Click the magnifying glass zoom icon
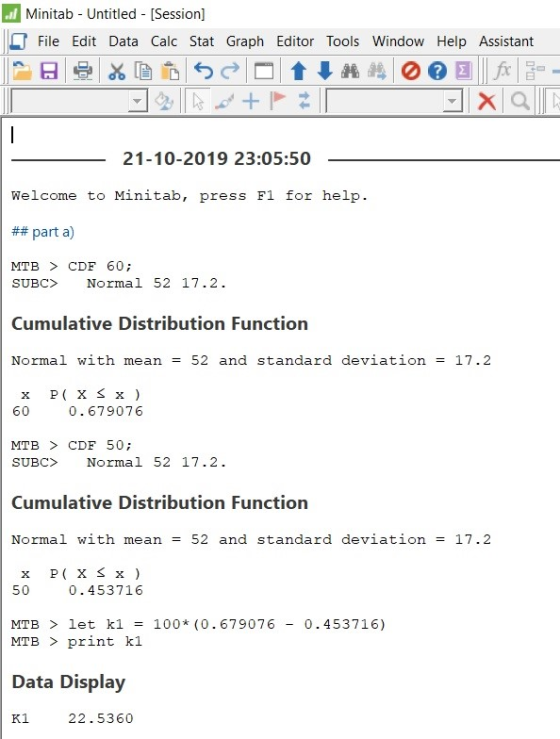560x739 pixels. click(x=520, y=101)
